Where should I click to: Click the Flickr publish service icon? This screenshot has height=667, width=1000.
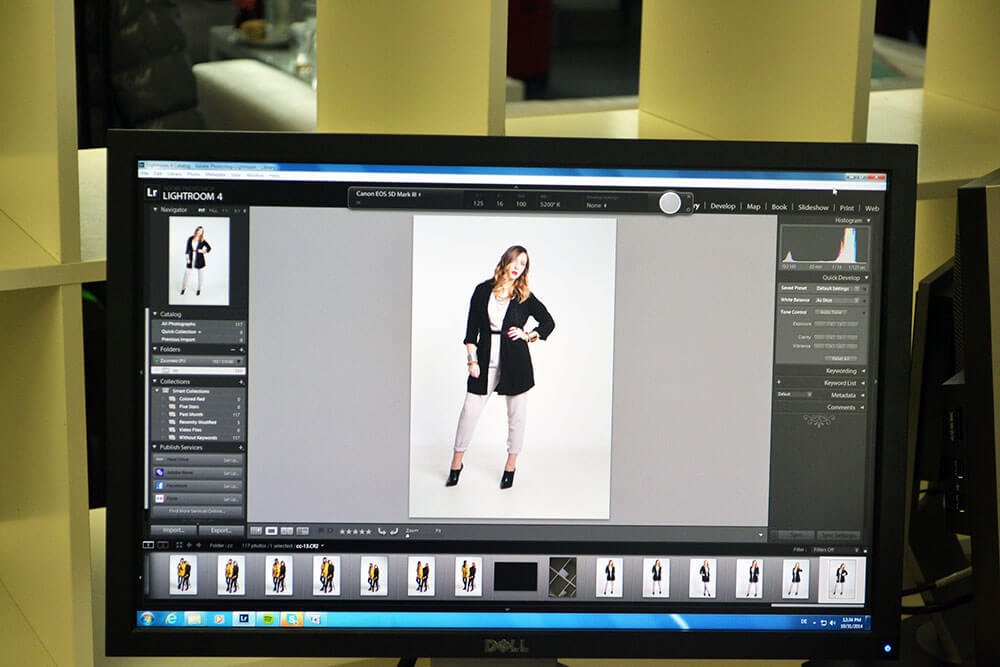pyautogui.click(x=160, y=498)
